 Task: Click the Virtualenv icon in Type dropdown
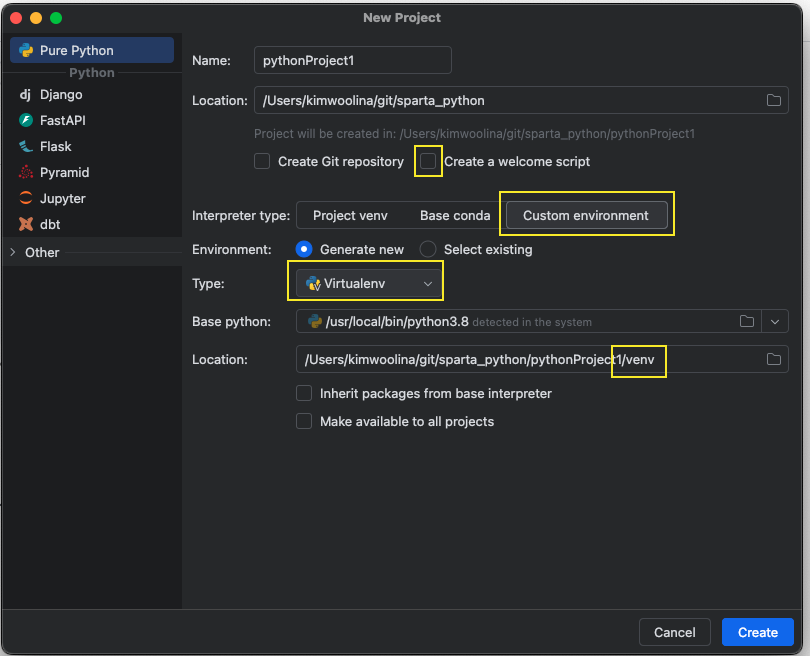[x=314, y=283]
